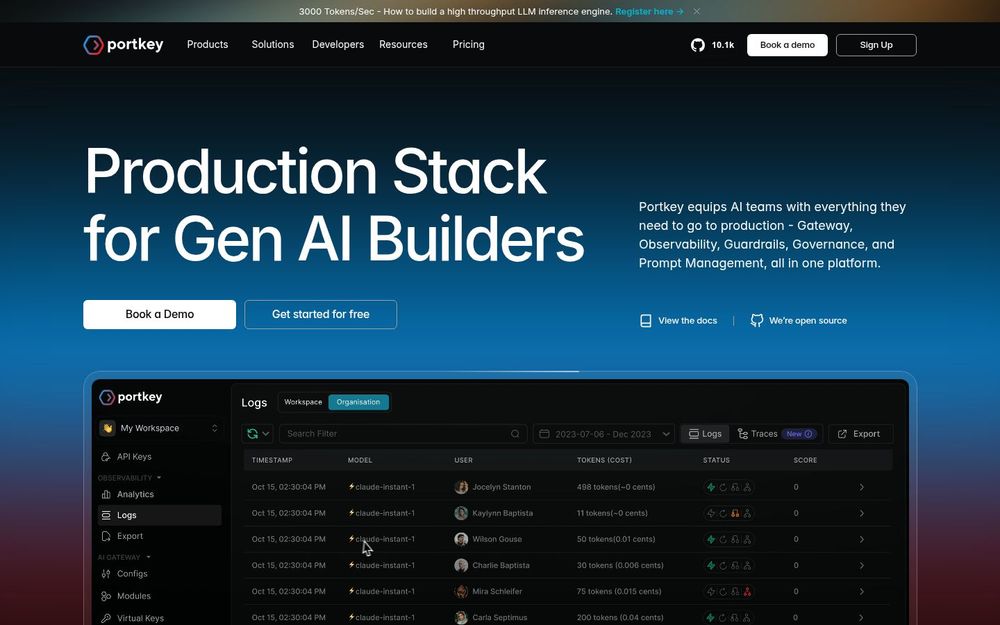Click the calendar icon in the date range field

pyautogui.click(x=544, y=434)
